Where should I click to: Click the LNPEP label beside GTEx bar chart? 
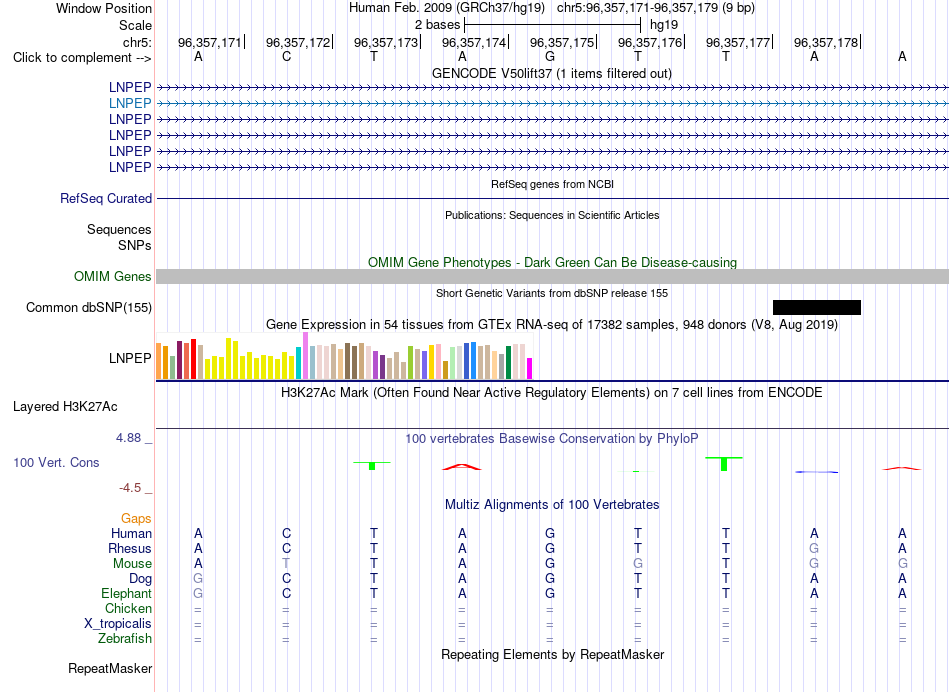click(x=130, y=358)
